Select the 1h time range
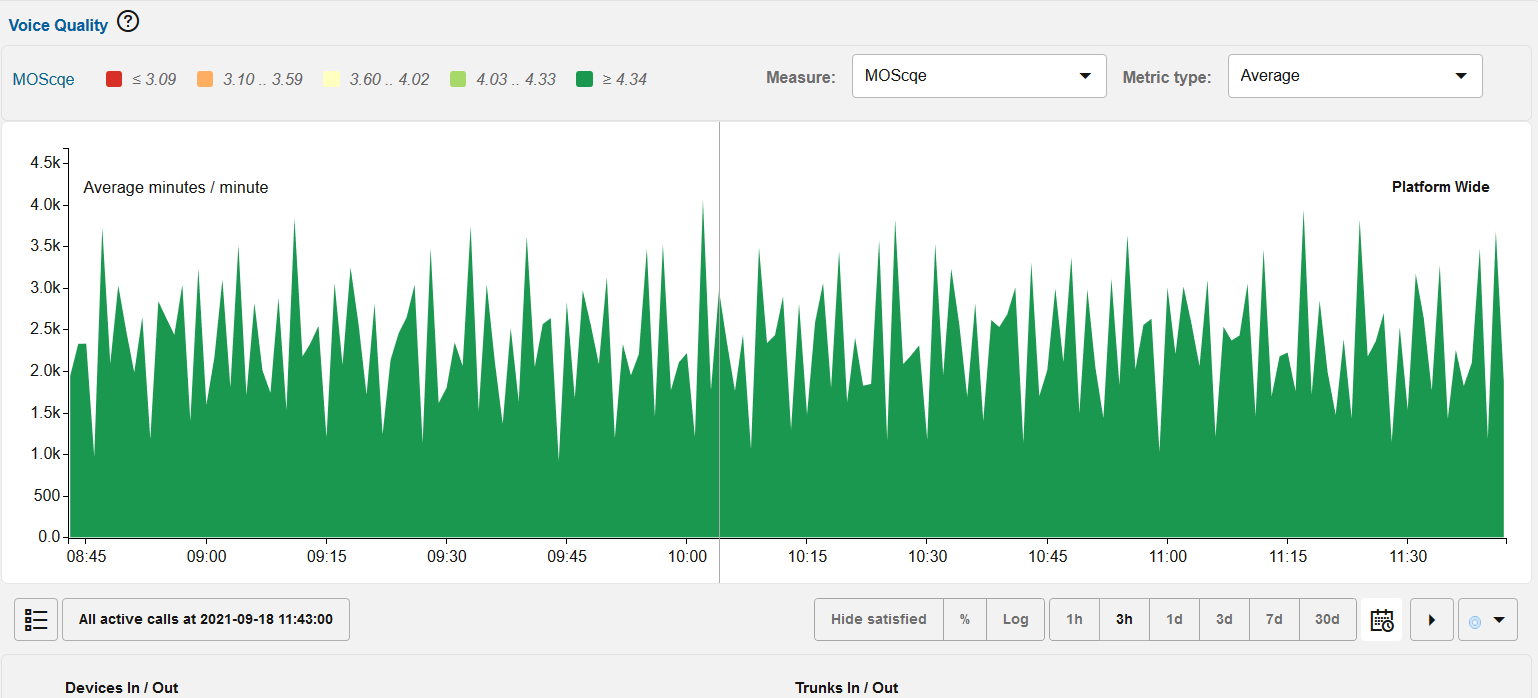This screenshot has width=1538, height=698. tap(1074, 620)
